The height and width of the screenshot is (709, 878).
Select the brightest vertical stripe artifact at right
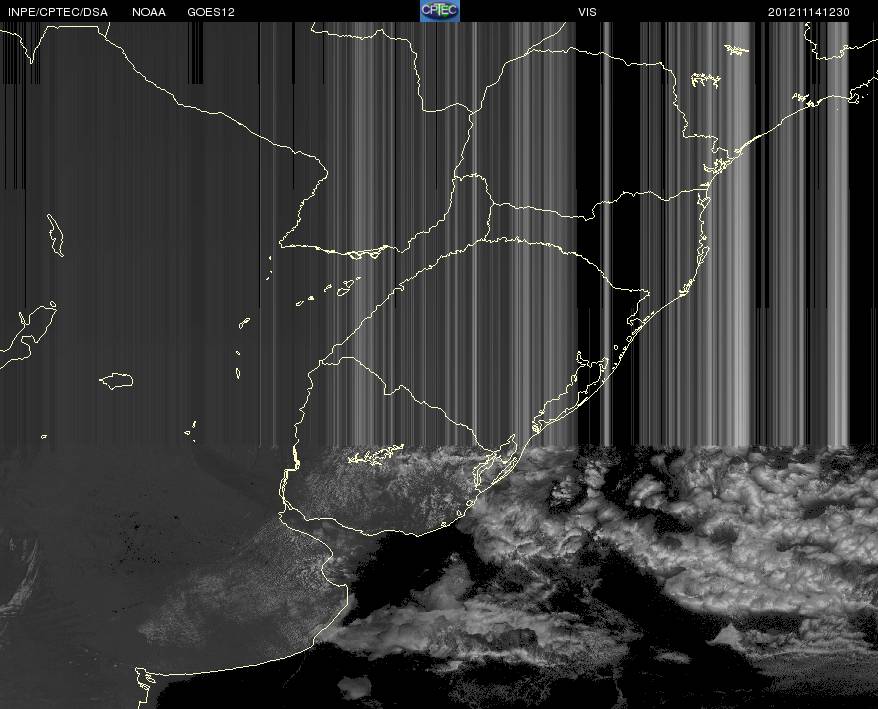(742, 235)
